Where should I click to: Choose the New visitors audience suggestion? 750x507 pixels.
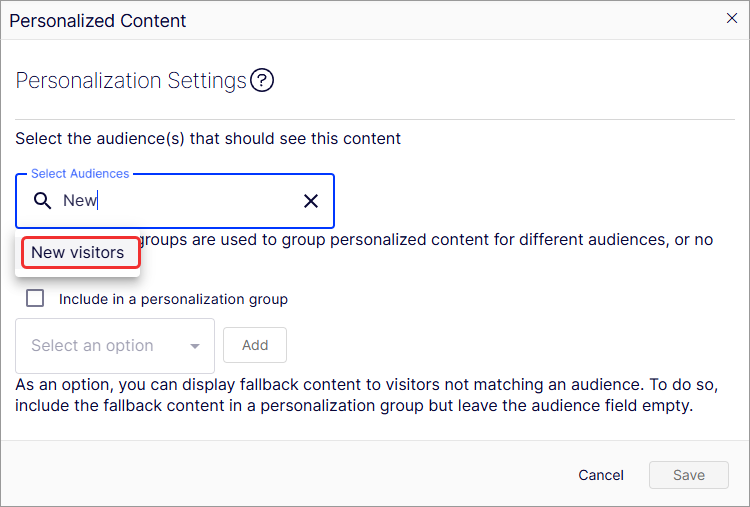(x=78, y=252)
